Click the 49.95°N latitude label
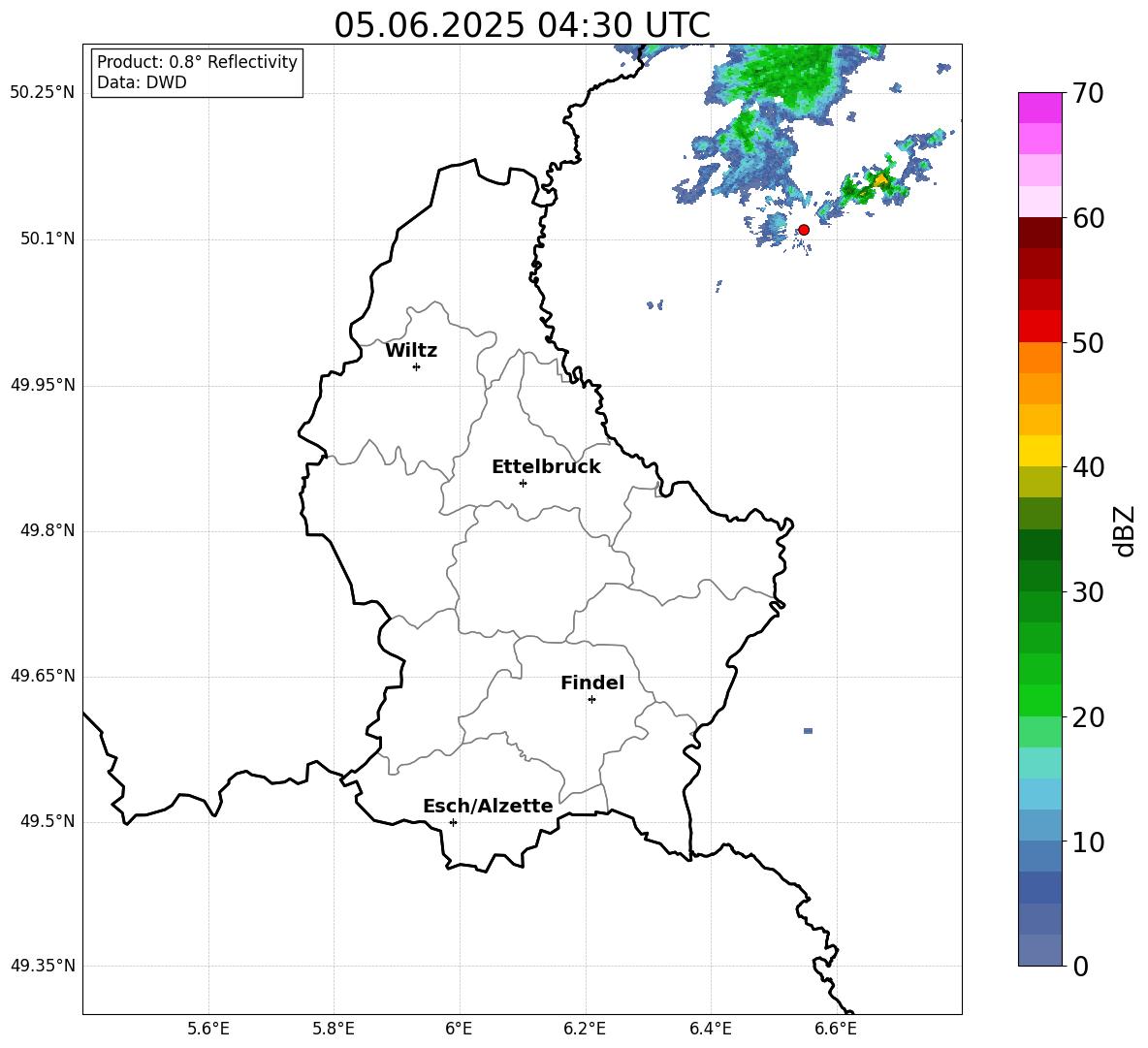Screen dimensions: 1148x1048 pyautogui.click(x=43, y=384)
